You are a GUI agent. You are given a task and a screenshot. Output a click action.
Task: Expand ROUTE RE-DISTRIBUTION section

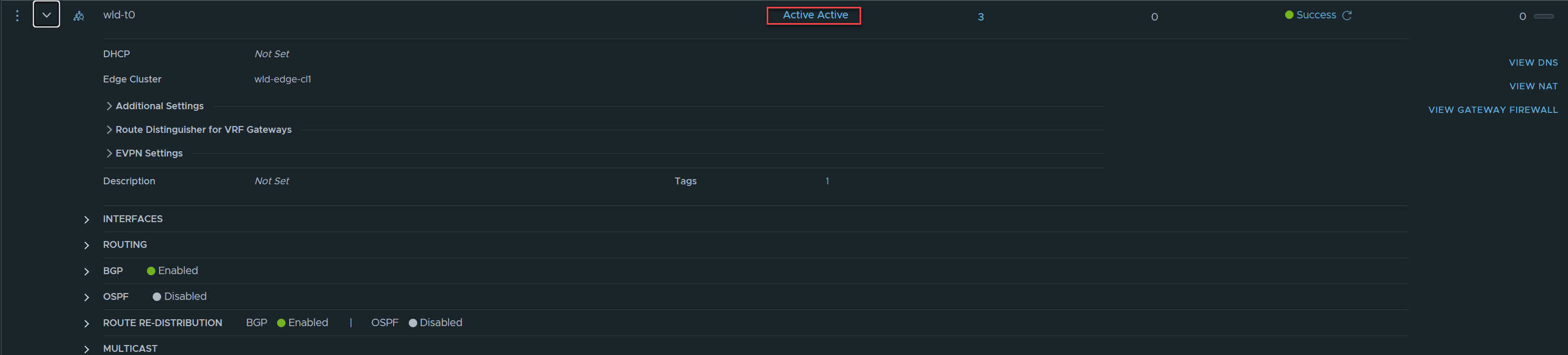[87, 323]
